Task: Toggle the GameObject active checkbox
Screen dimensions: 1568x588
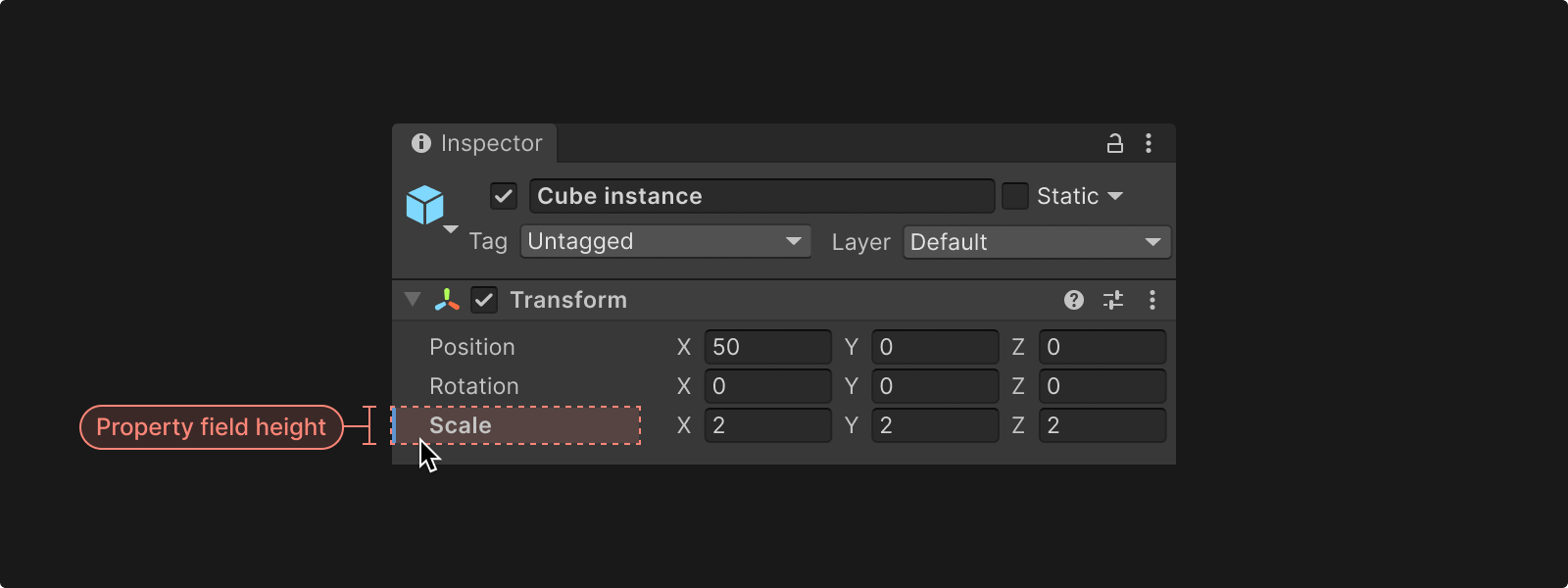Action: 504,196
